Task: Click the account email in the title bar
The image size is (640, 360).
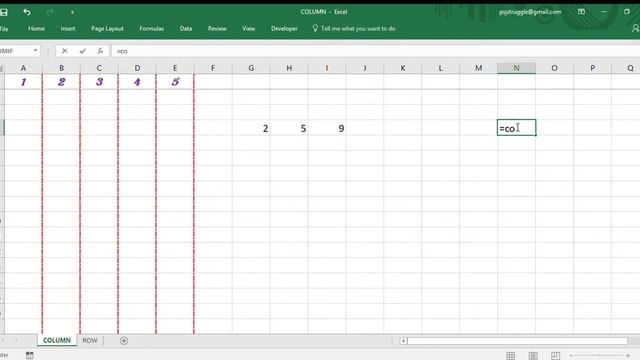Action: coord(530,12)
